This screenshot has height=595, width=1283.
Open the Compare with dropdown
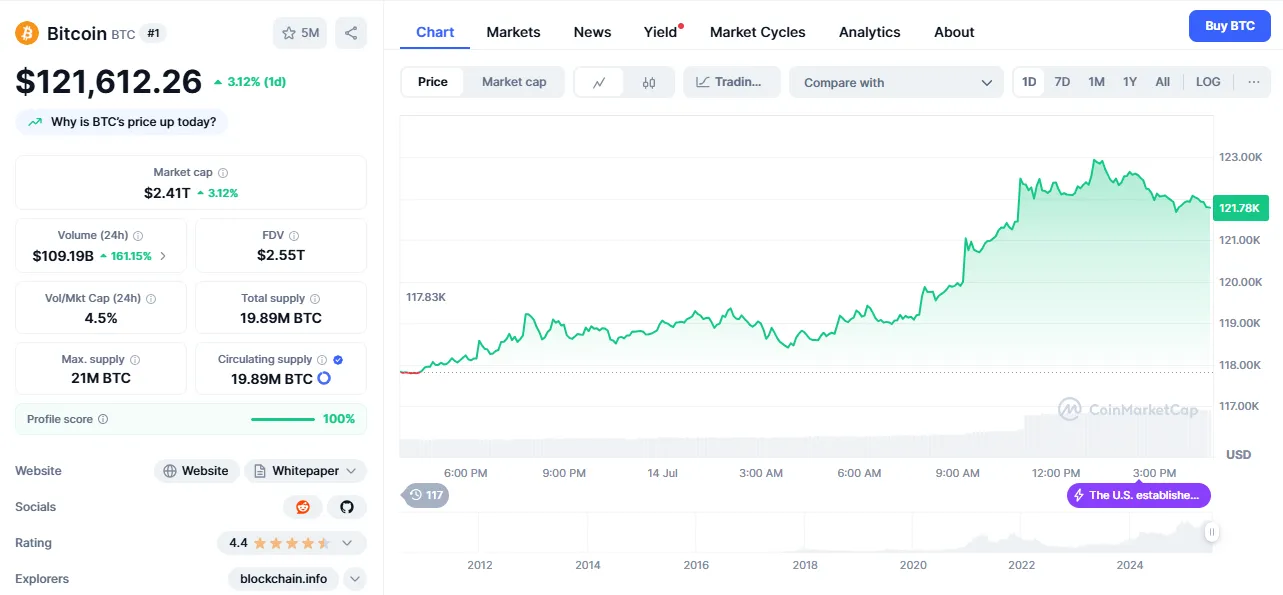(896, 82)
